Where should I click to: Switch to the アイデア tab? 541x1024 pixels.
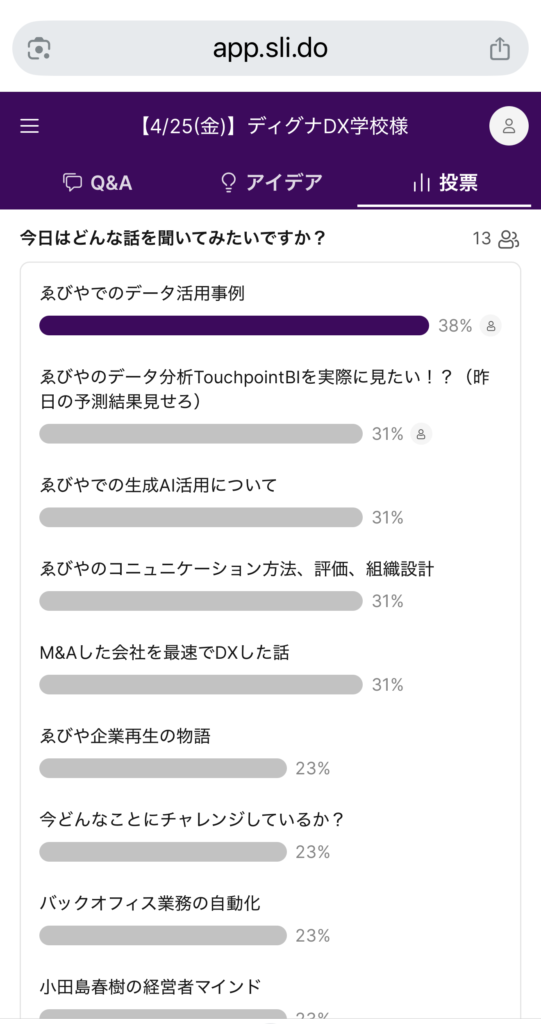[x=270, y=183]
